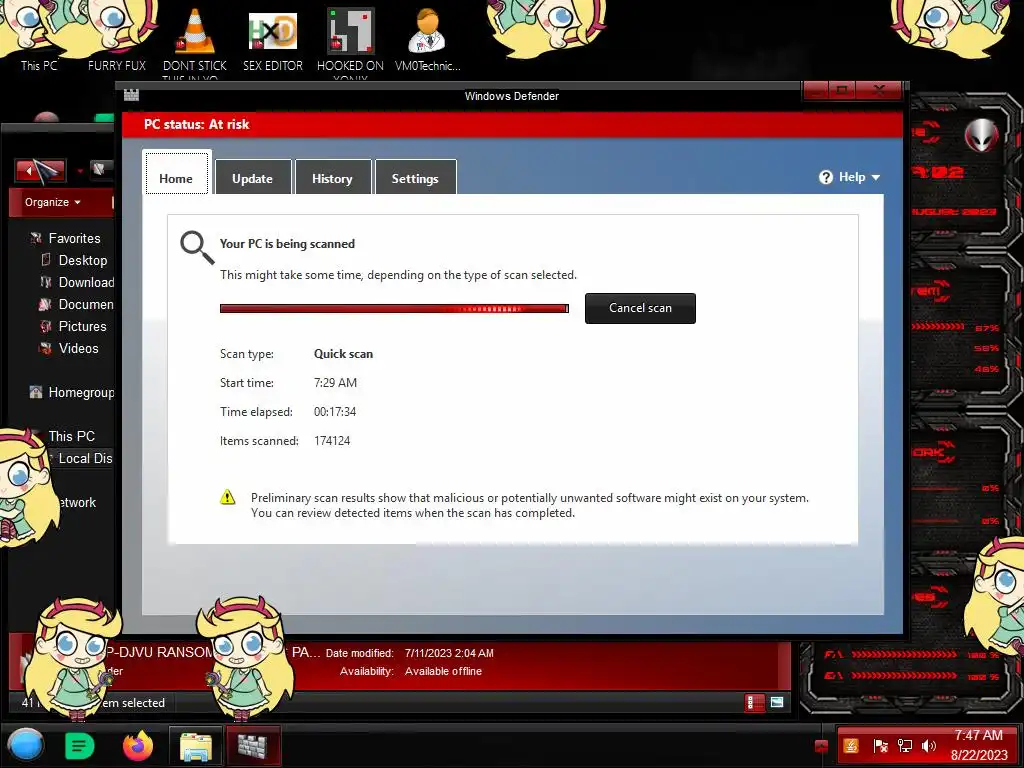Select Local Disk in Explorer sidebar

click(x=86, y=458)
